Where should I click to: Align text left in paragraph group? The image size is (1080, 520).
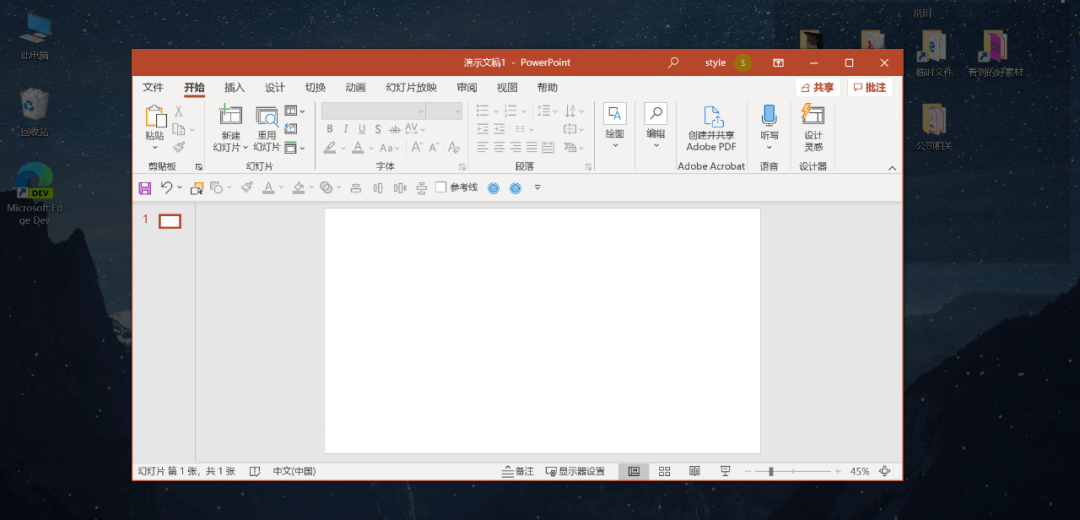pyautogui.click(x=483, y=147)
